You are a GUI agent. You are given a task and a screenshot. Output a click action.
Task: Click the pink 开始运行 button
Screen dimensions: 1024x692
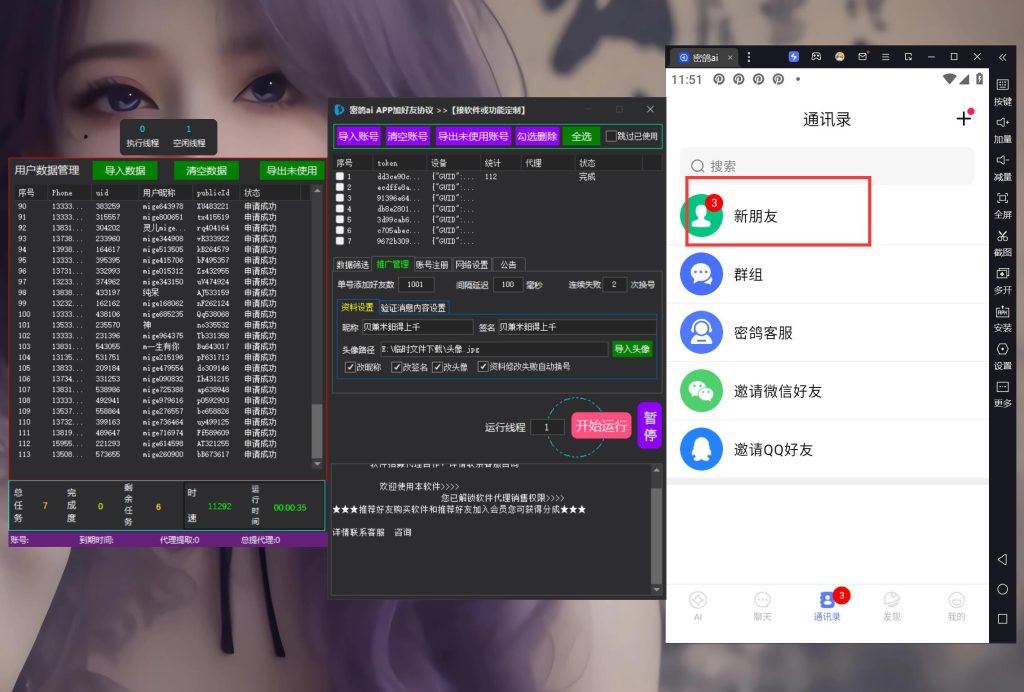(601, 426)
